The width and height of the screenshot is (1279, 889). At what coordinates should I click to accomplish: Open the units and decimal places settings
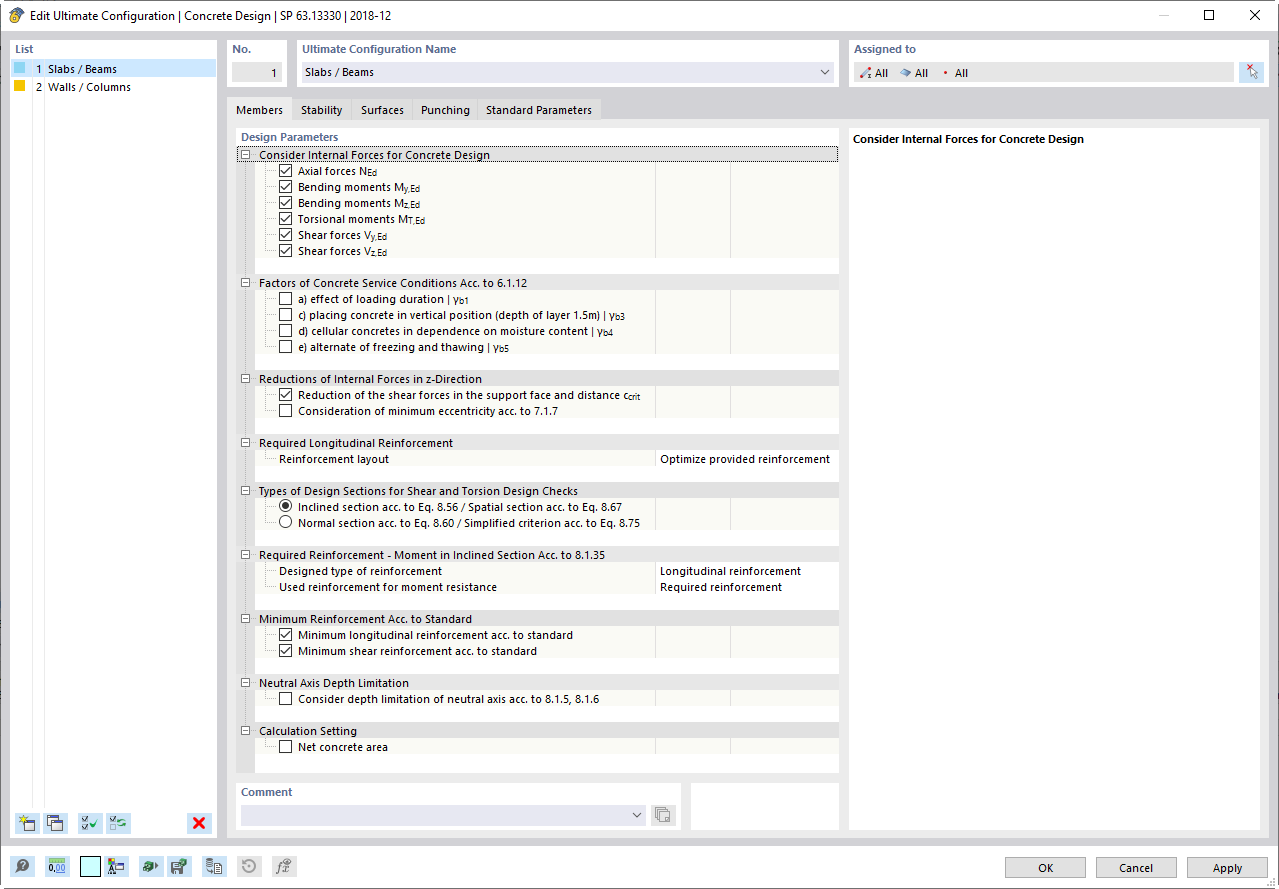[57, 866]
